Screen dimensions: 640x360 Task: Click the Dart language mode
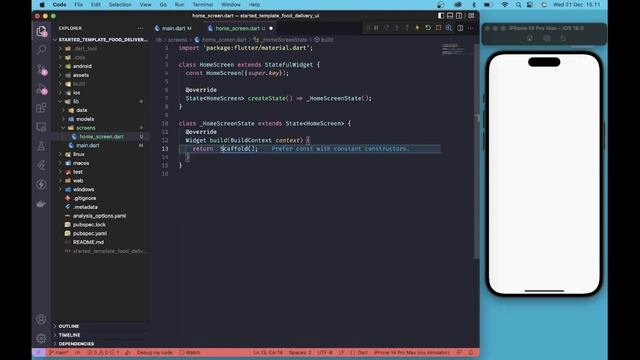point(360,353)
